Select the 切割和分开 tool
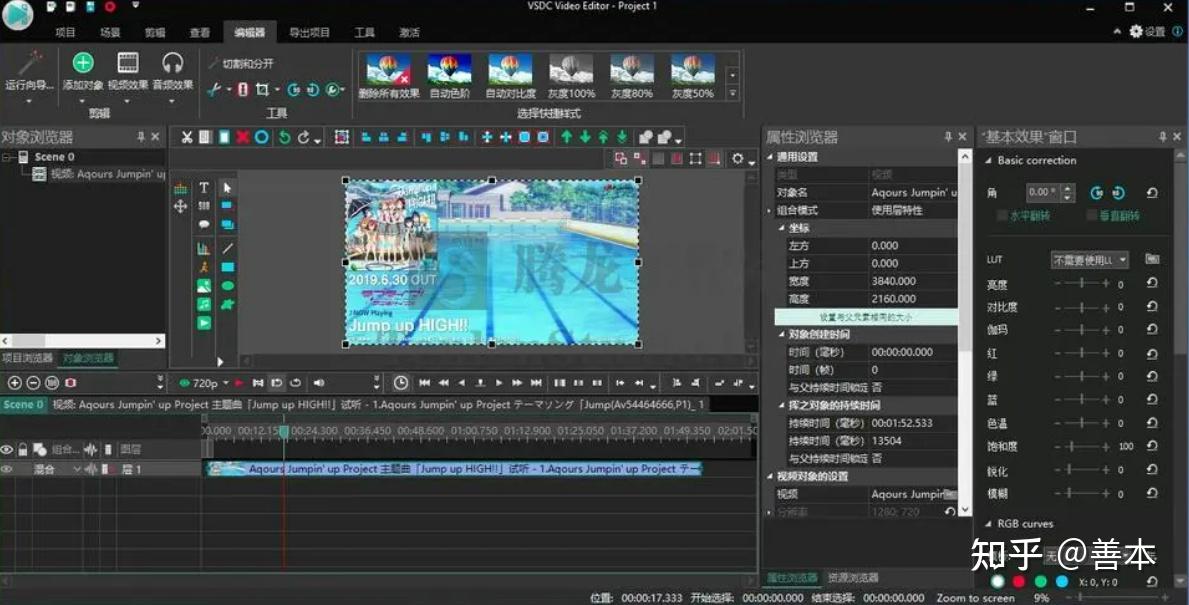This screenshot has height=605, width=1189. [x=240, y=64]
